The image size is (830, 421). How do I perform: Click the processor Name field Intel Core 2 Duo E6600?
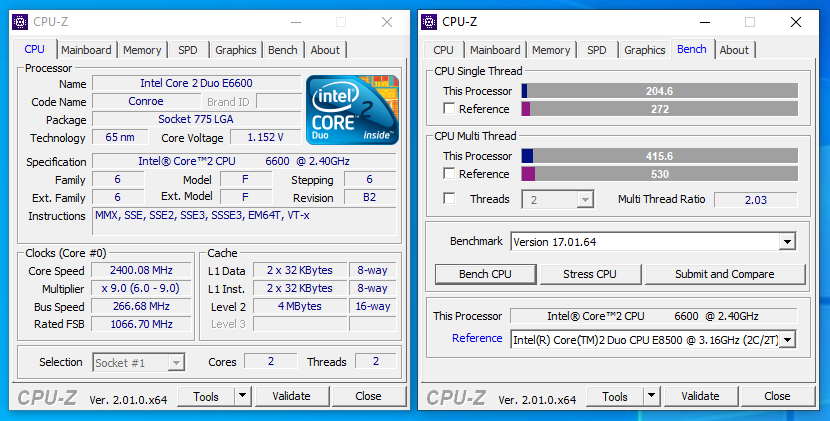196,83
